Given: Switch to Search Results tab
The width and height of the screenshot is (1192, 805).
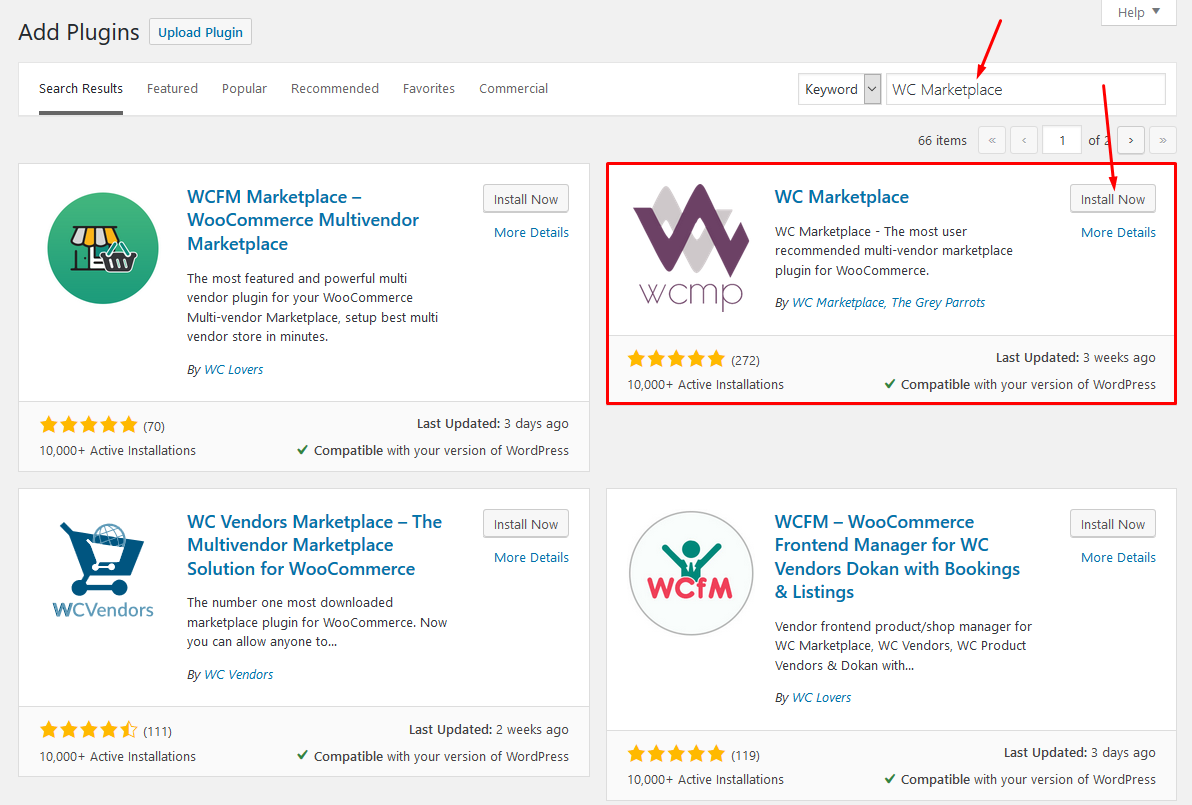Looking at the screenshot, I should [81, 88].
